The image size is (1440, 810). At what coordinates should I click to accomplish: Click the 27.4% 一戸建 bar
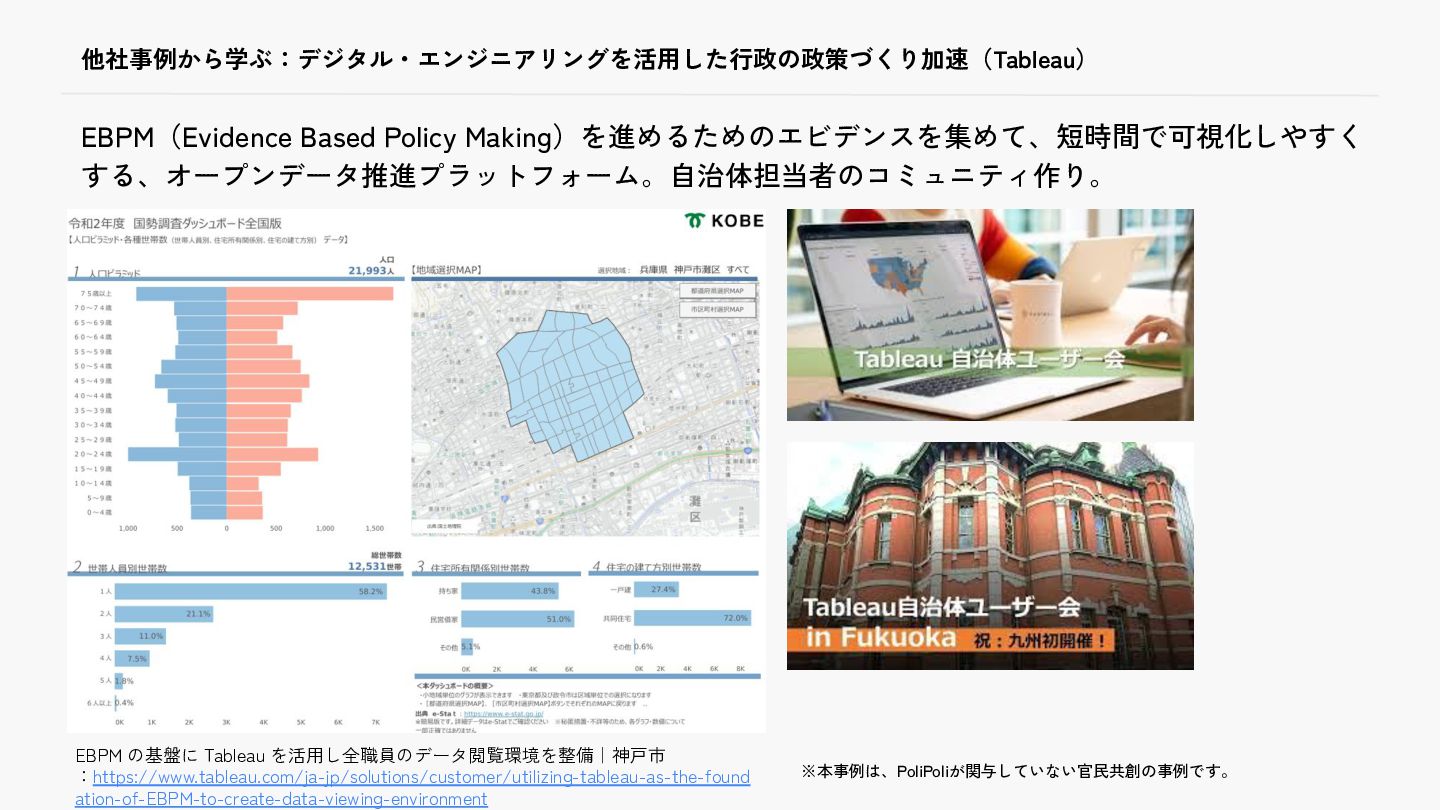pyautogui.click(x=656, y=590)
